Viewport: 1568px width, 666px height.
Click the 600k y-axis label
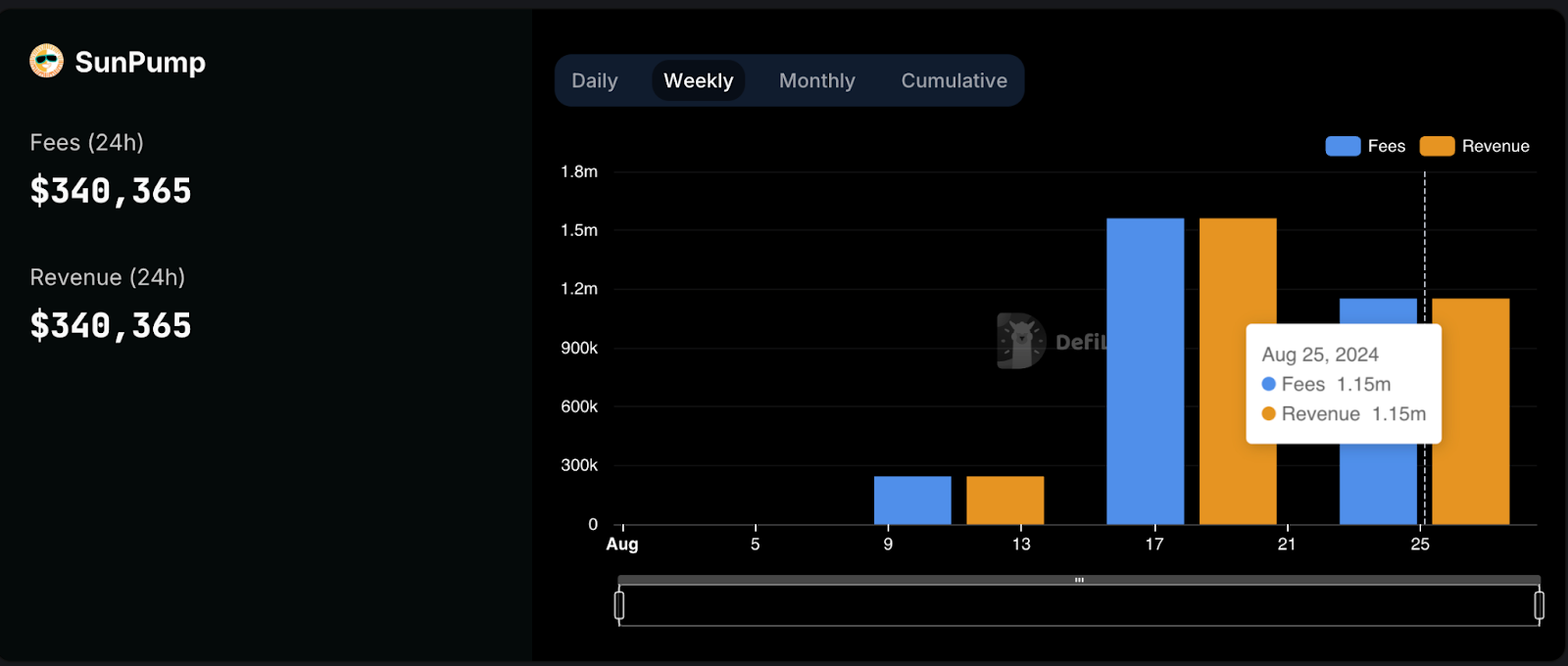pyautogui.click(x=579, y=406)
